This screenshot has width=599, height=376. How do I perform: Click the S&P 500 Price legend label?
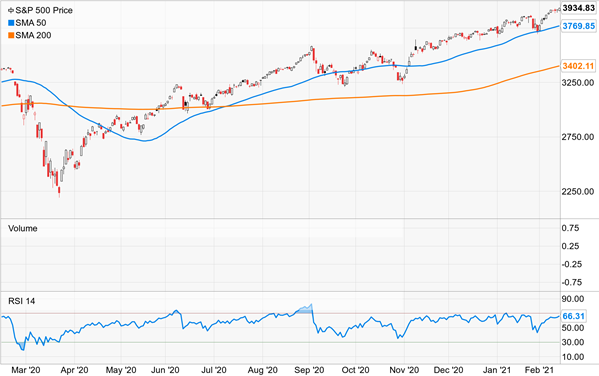pos(44,10)
